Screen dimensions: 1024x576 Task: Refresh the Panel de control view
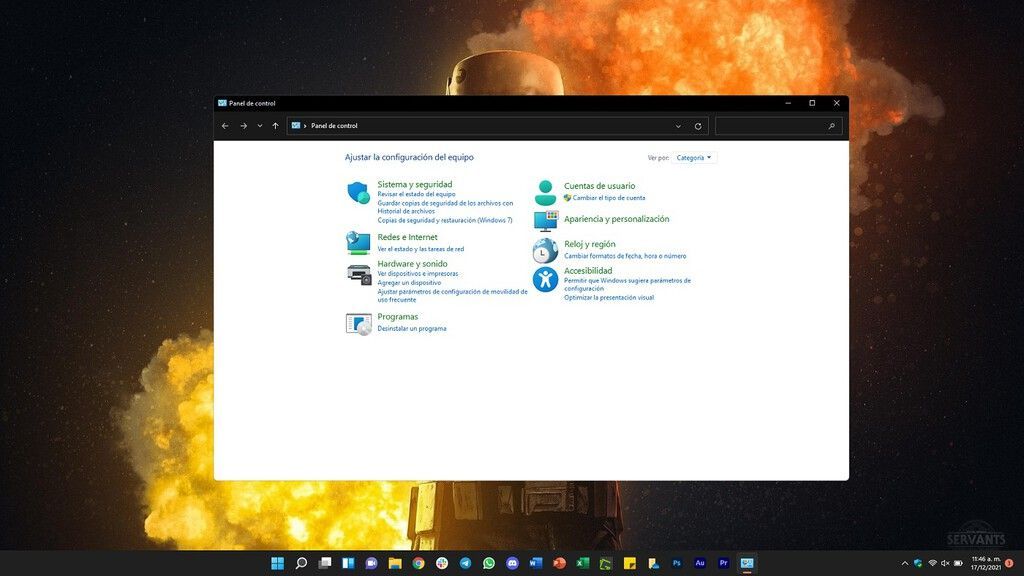698,126
